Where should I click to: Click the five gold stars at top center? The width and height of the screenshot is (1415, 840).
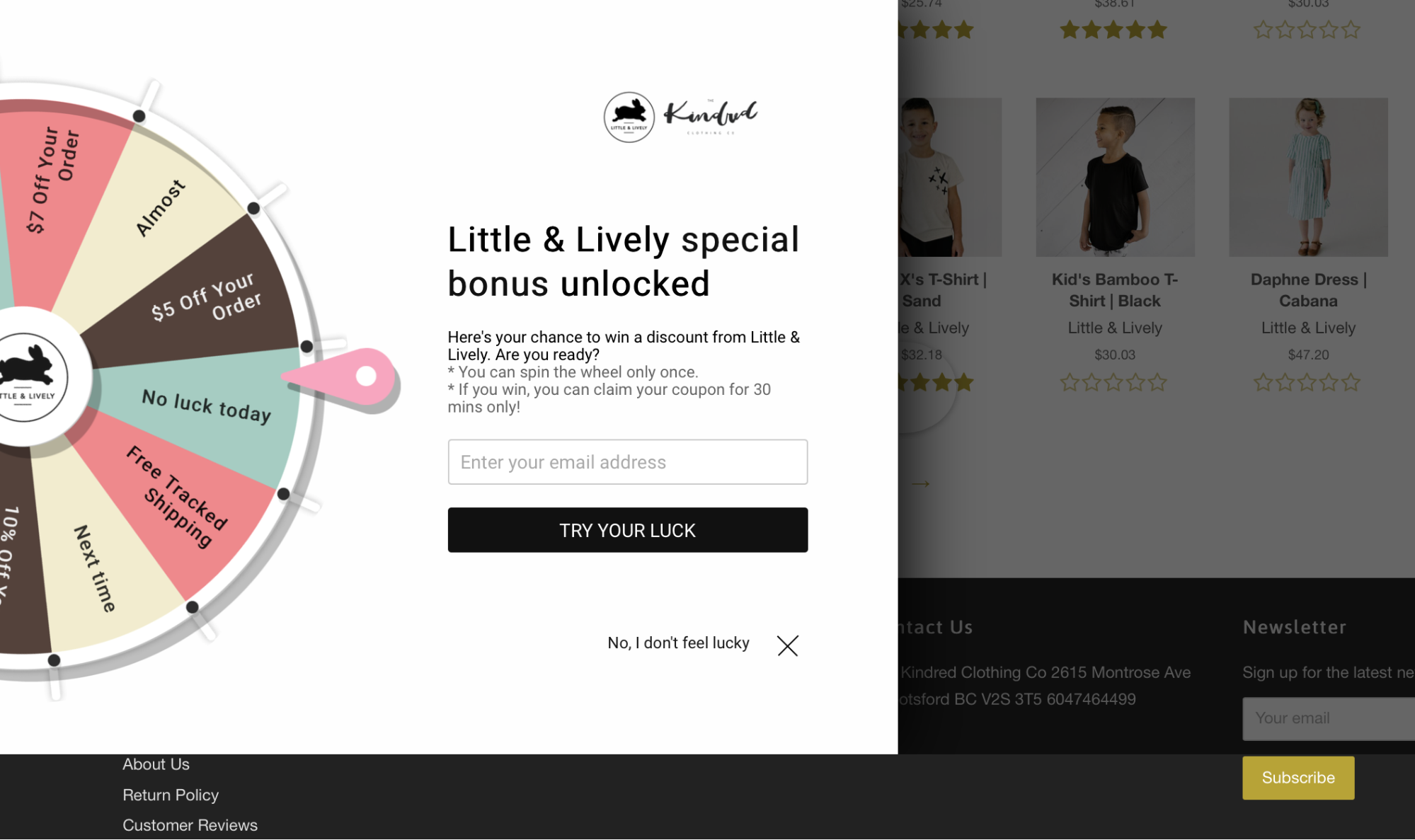tap(1114, 30)
